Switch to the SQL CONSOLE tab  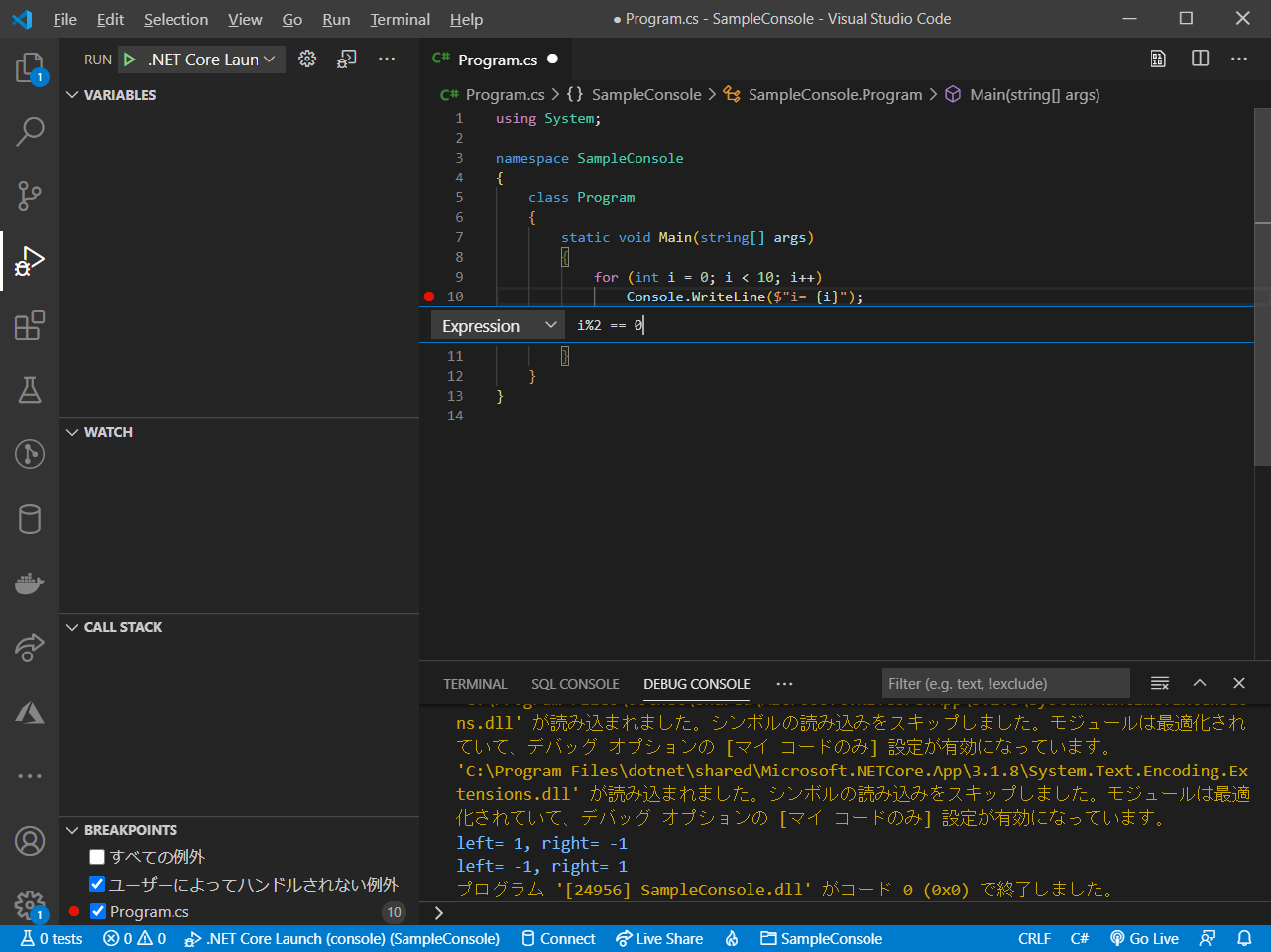(575, 684)
